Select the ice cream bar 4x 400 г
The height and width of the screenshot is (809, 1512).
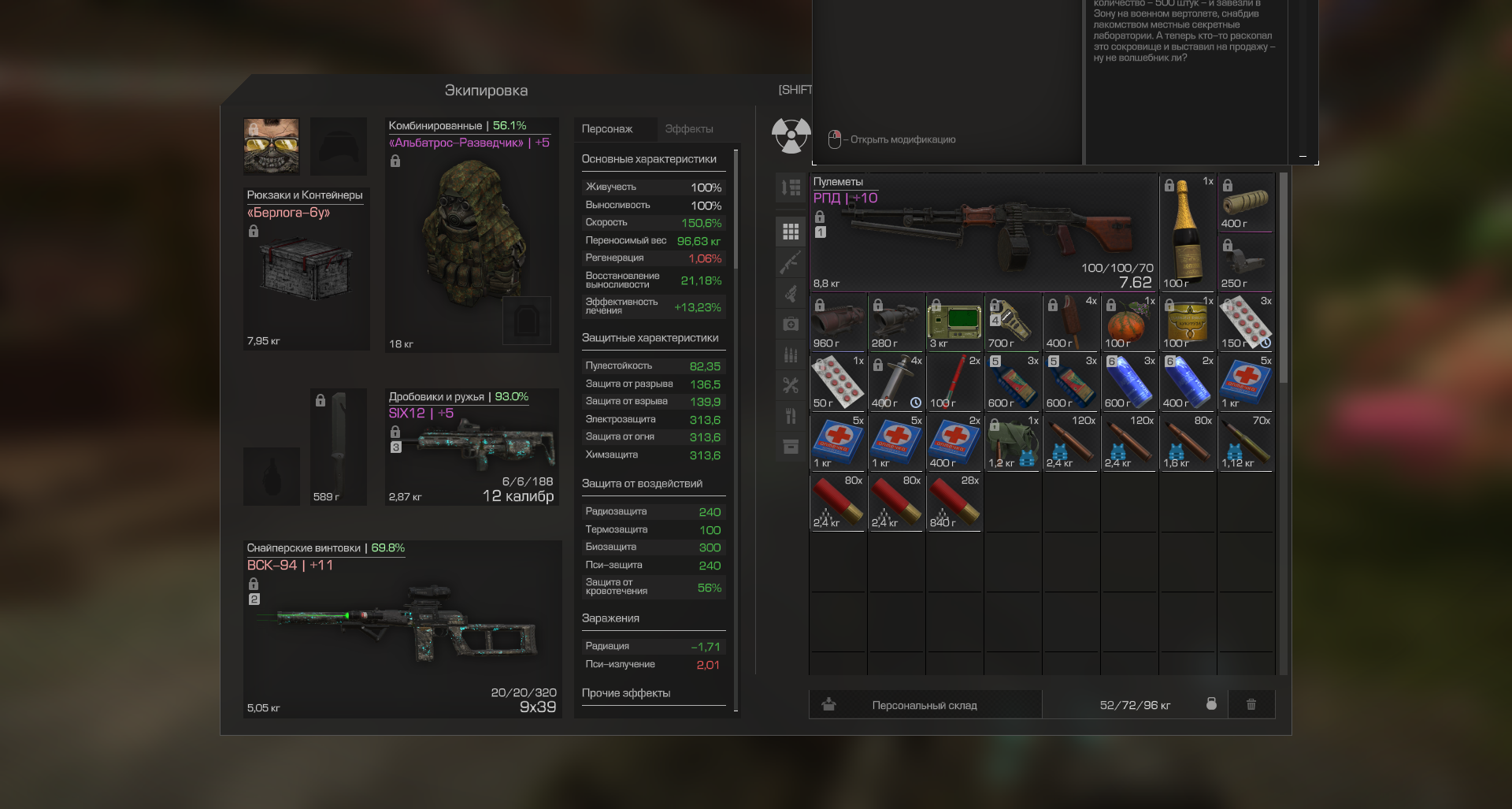1071,323
